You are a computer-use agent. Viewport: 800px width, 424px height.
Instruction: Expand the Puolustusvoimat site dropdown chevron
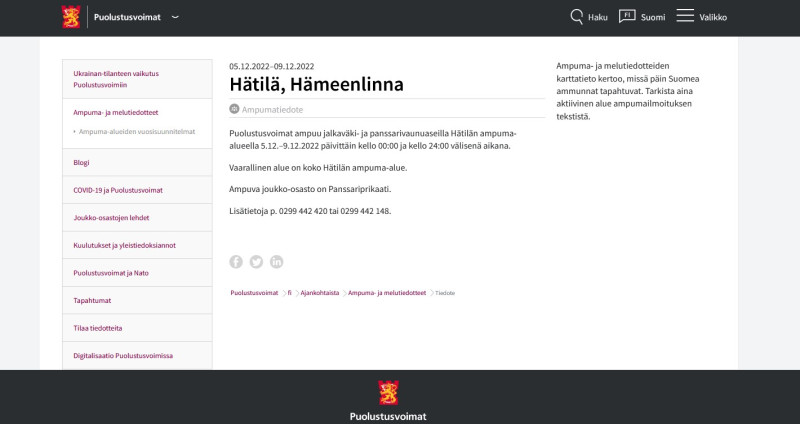(176, 17)
